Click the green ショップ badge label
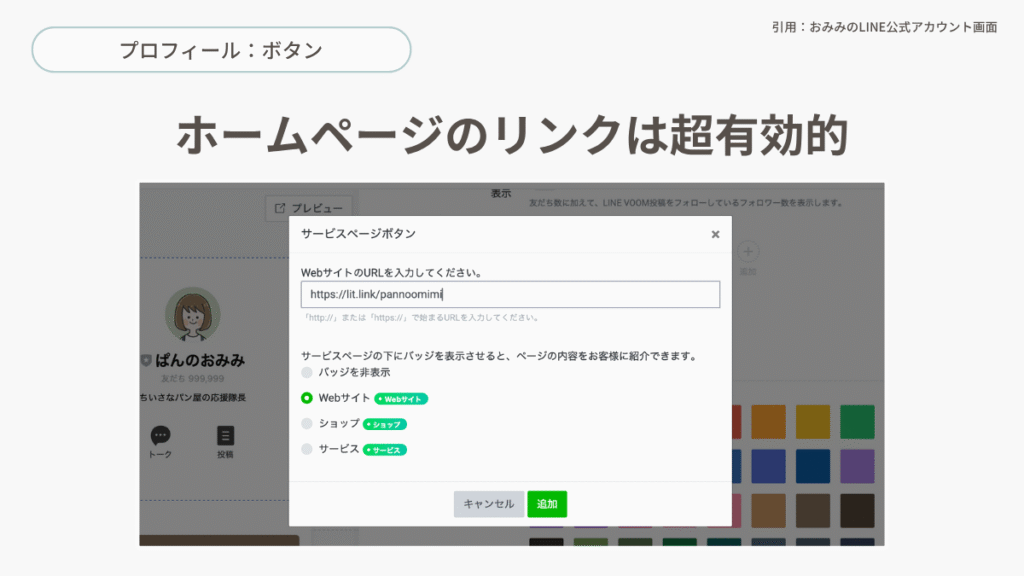The height and width of the screenshot is (576, 1024). click(x=385, y=424)
